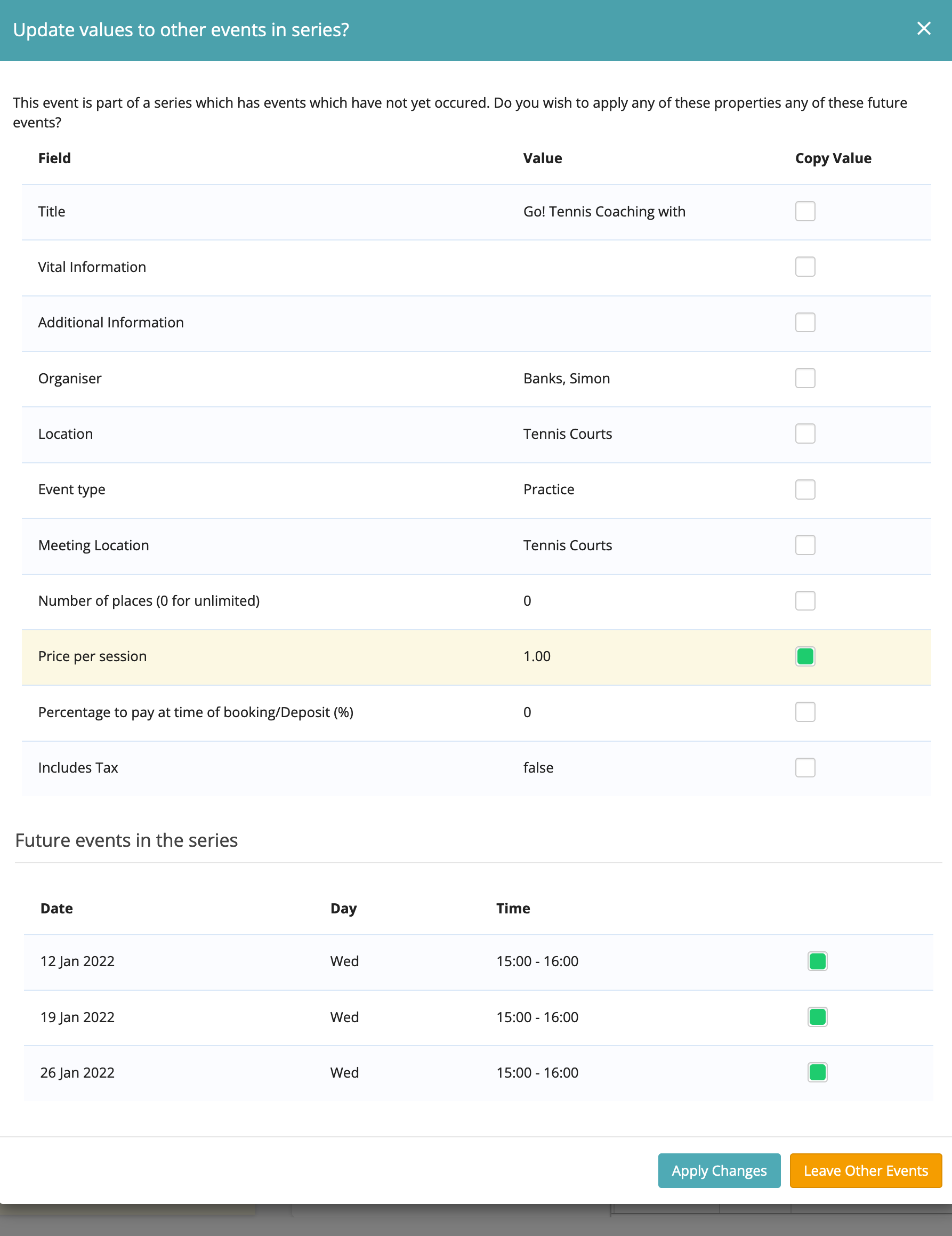The height and width of the screenshot is (1236, 952).
Task: Check Number of places copy checkbox
Action: point(804,600)
